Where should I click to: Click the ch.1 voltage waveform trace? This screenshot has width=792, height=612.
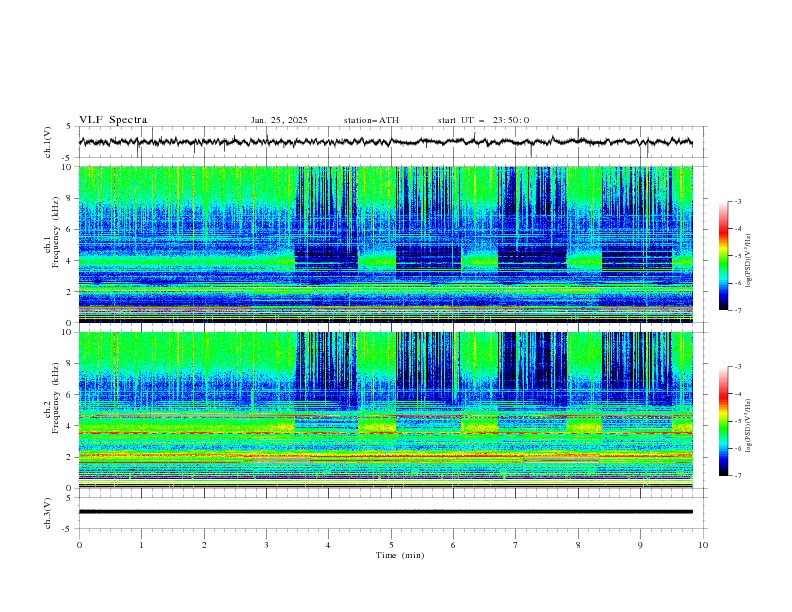385,142
